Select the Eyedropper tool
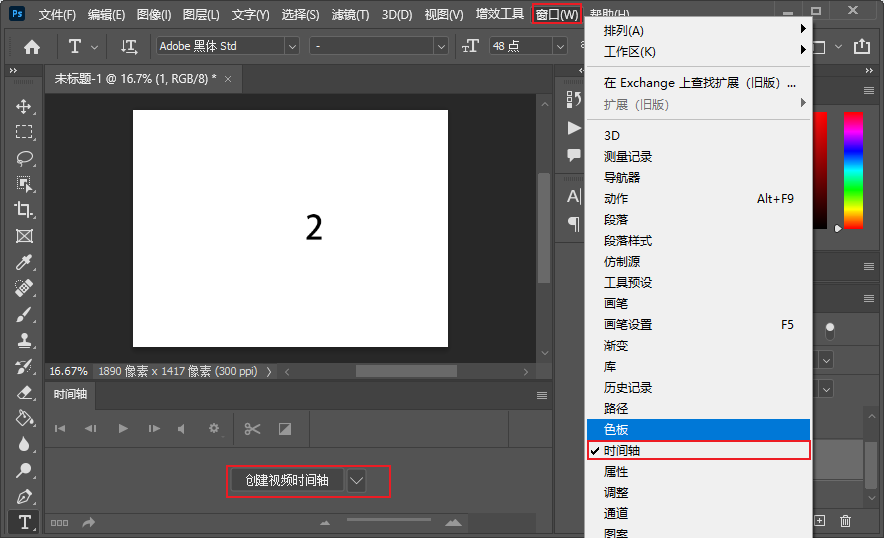This screenshot has width=884, height=538. click(x=24, y=262)
